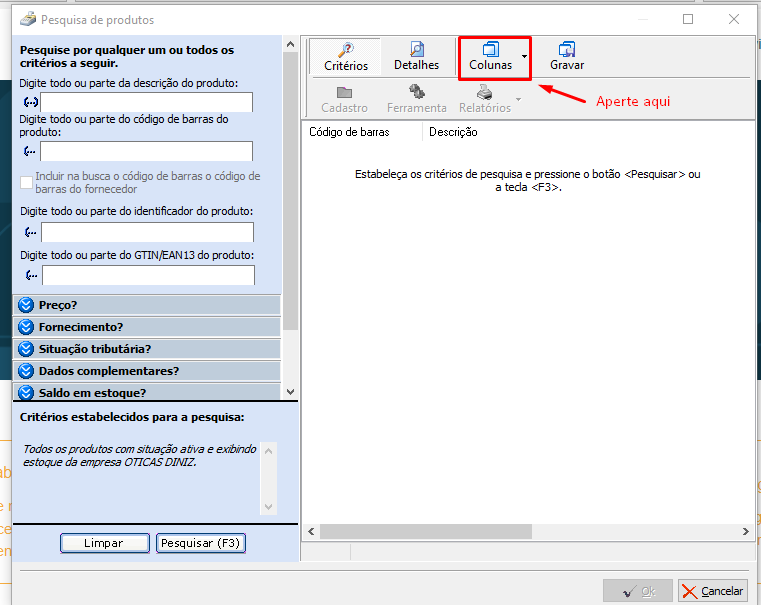761x605 pixels.
Task: Focus the identificador do produto input field
Action: [x=148, y=232]
